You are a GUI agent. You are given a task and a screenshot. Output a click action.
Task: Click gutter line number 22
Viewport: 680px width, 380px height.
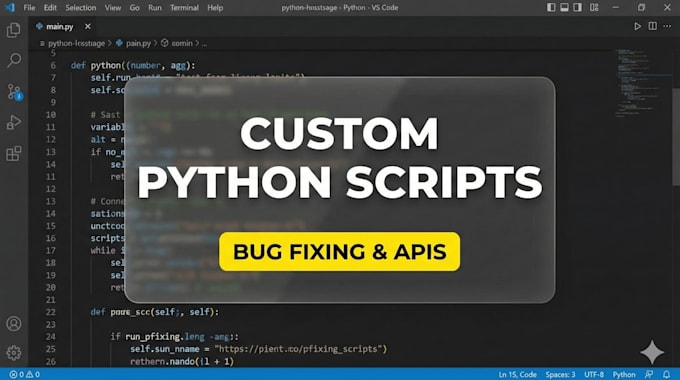tap(51, 312)
